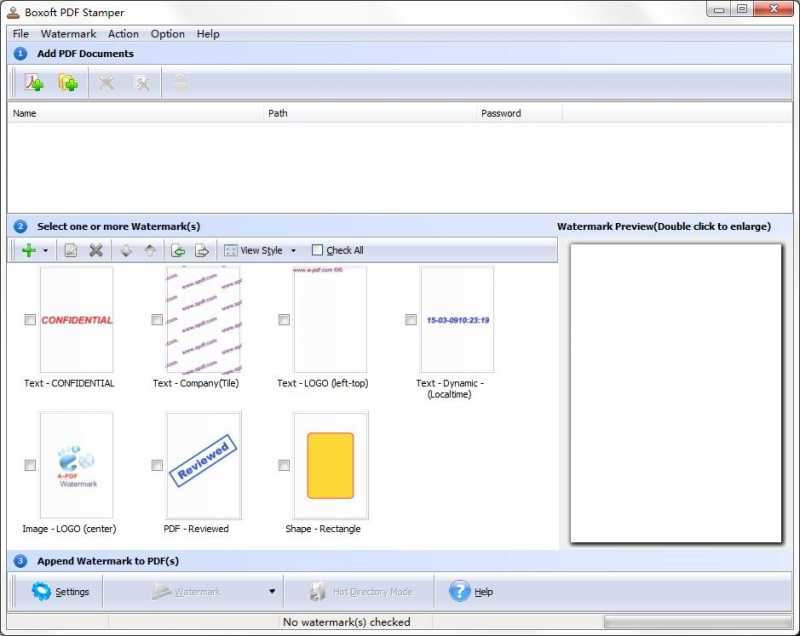The height and width of the screenshot is (636, 800).
Task: Click the Help question mark icon
Action: [458, 591]
